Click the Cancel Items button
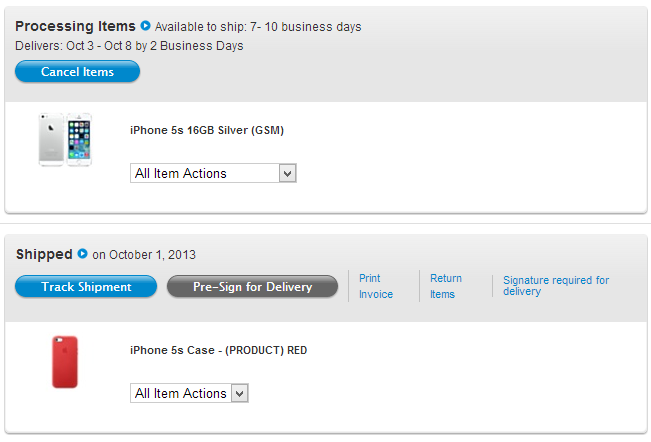 (77, 71)
